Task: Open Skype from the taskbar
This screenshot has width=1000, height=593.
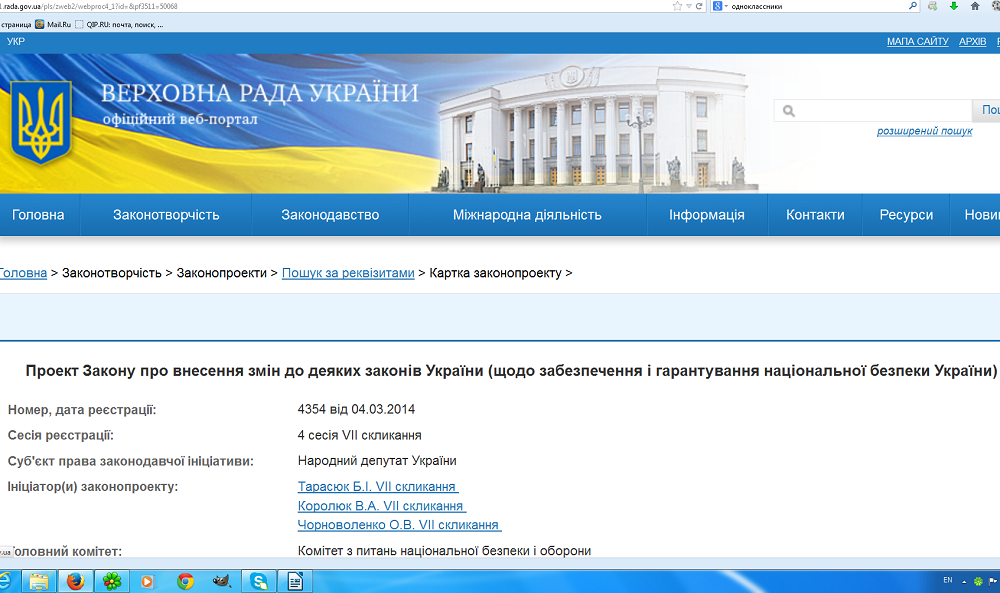Action: pos(259,580)
